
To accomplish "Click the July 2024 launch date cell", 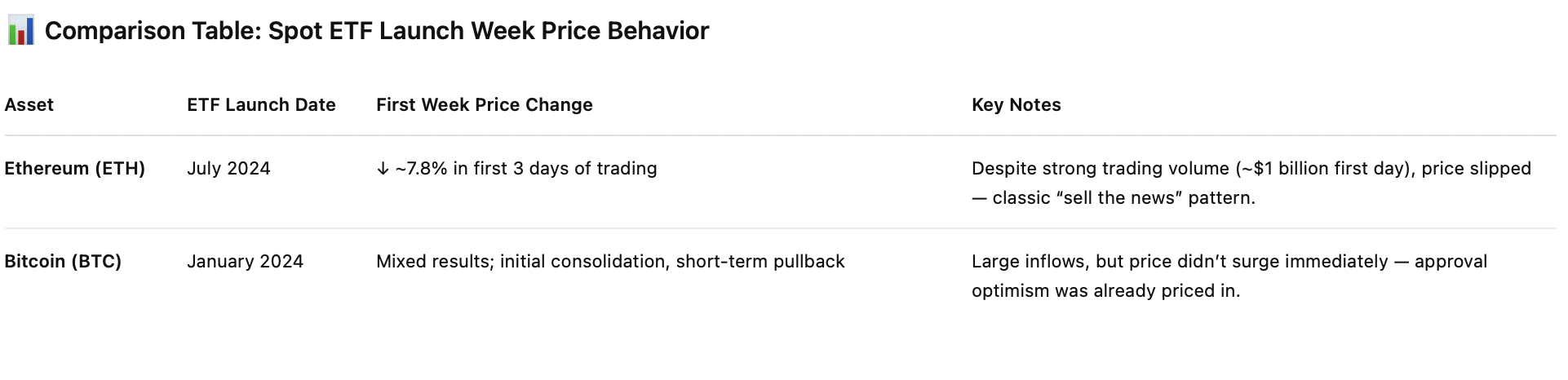I will [228, 169].
